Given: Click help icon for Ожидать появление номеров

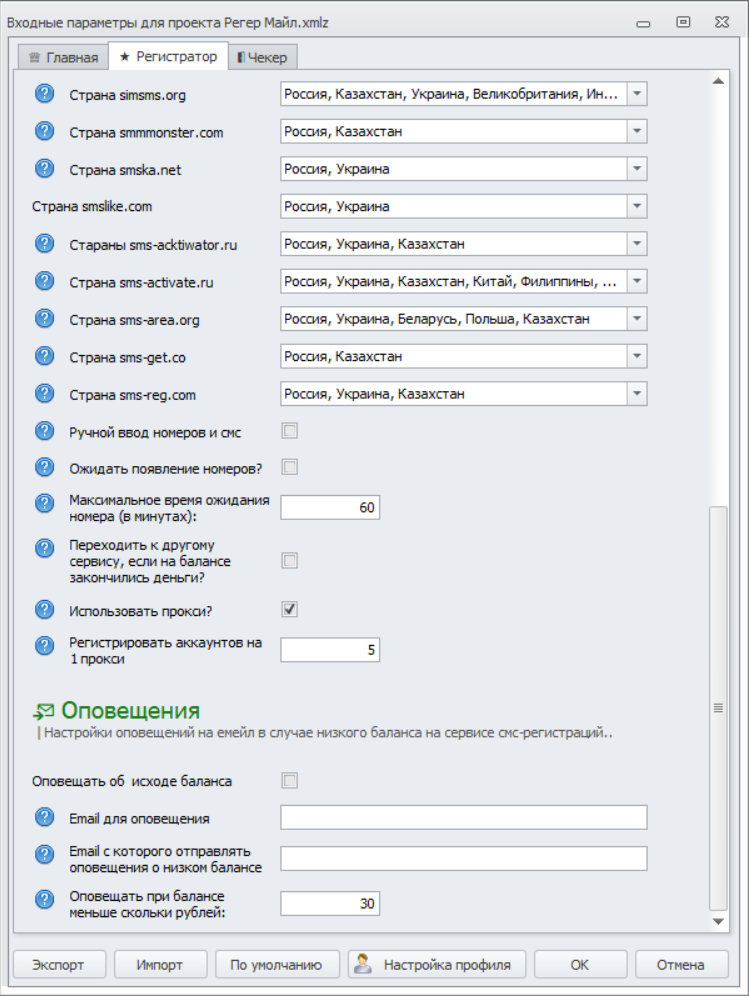Looking at the screenshot, I should point(44,467).
